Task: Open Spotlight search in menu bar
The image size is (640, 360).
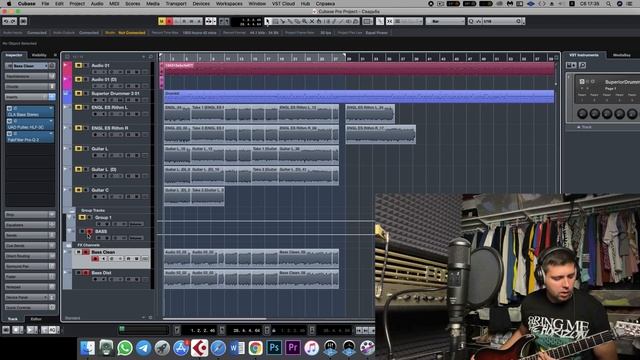Action: 609,4
